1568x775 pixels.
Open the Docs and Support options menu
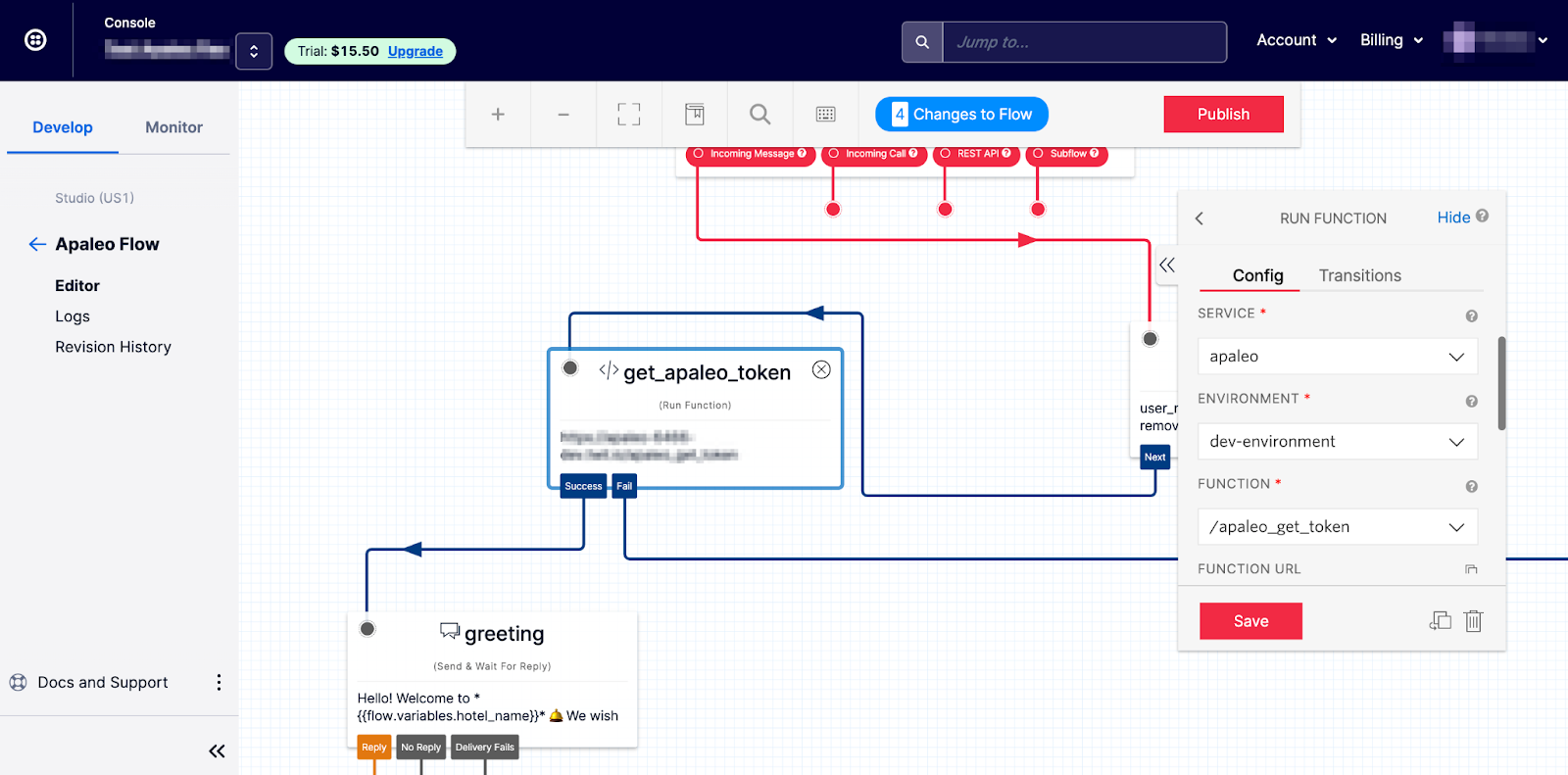[219, 682]
